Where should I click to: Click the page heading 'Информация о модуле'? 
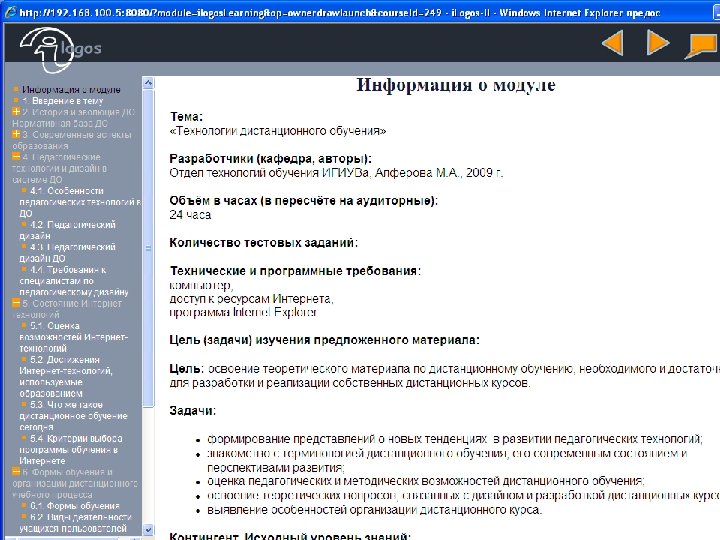456,85
